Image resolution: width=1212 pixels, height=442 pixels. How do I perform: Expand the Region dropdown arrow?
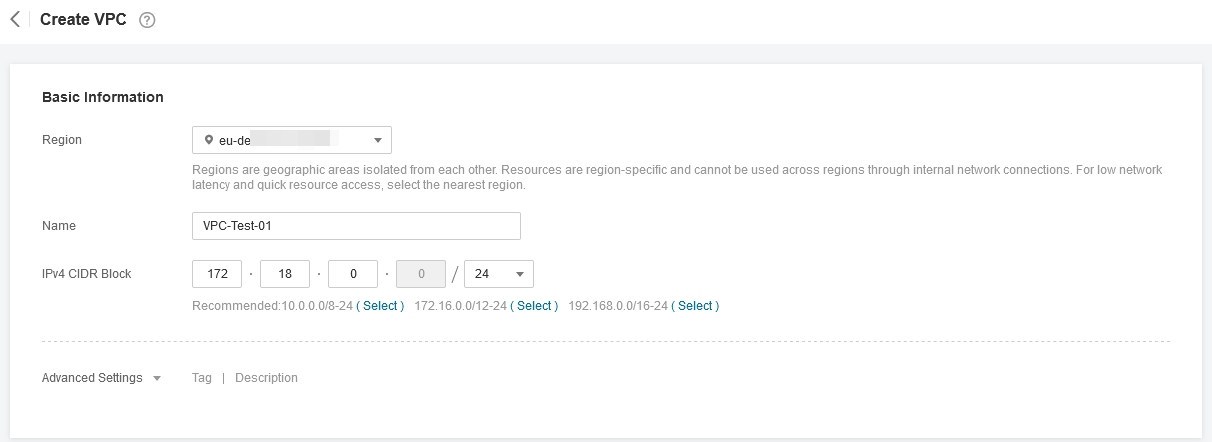click(378, 140)
